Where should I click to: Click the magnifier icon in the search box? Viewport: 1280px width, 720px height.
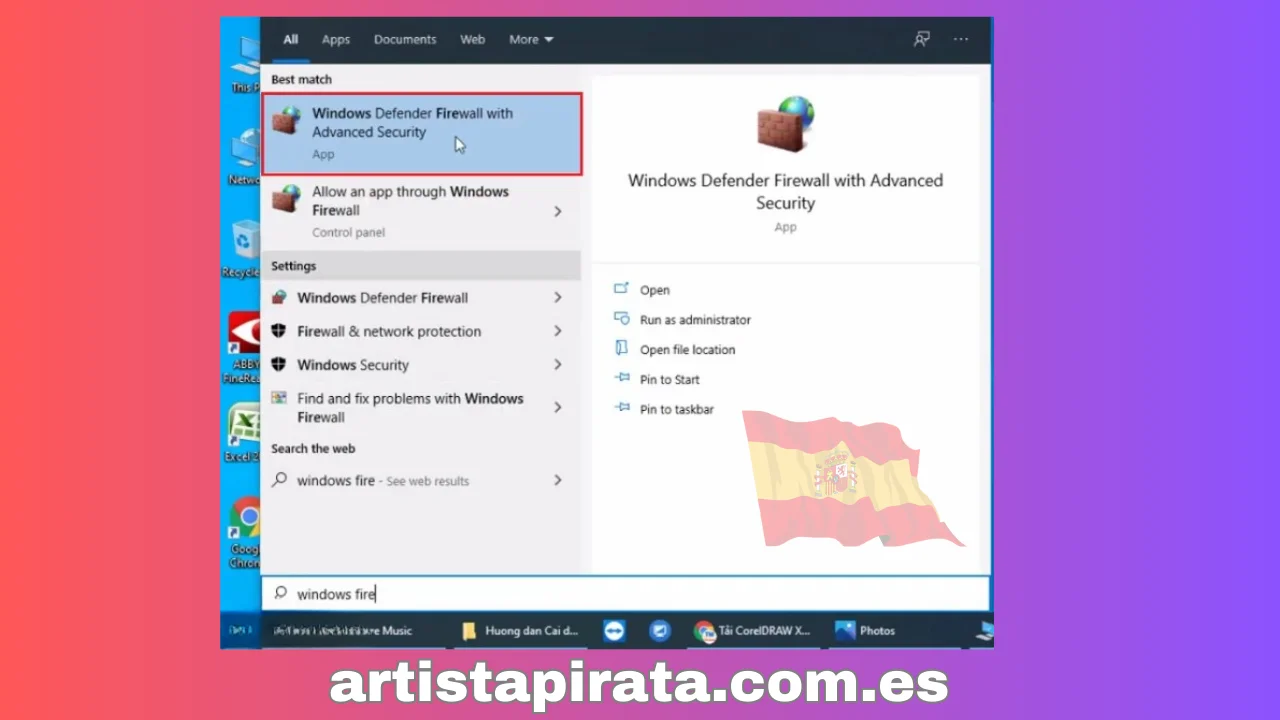(280, 593)
